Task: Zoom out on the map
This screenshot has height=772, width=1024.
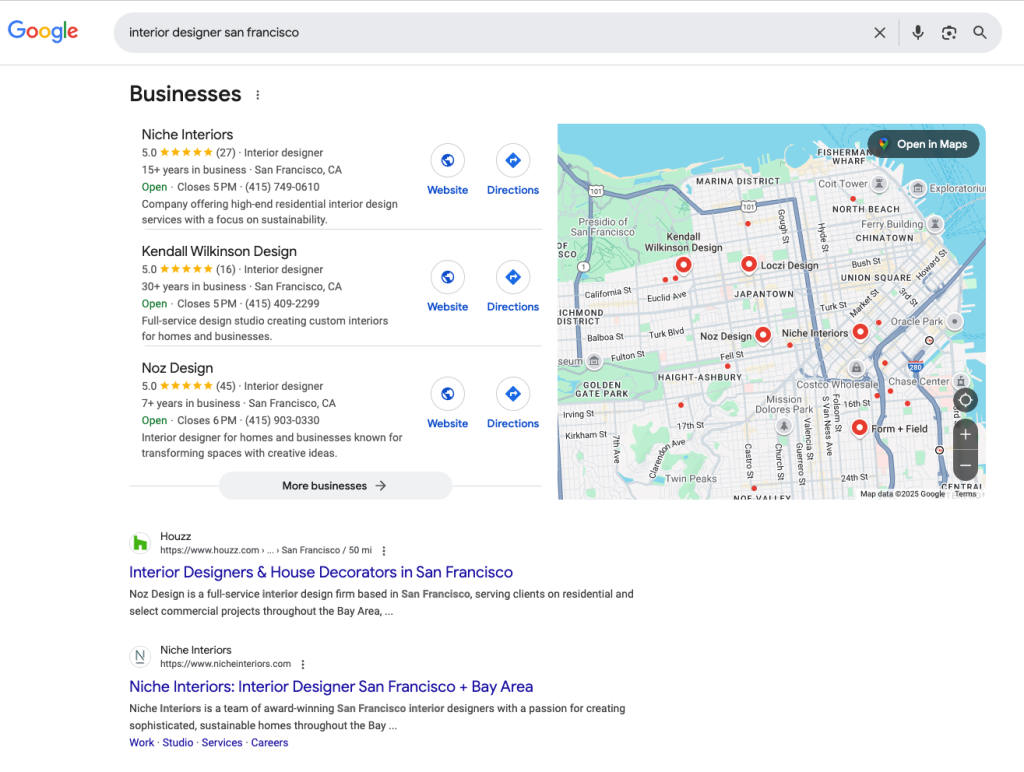Action: 965,466
